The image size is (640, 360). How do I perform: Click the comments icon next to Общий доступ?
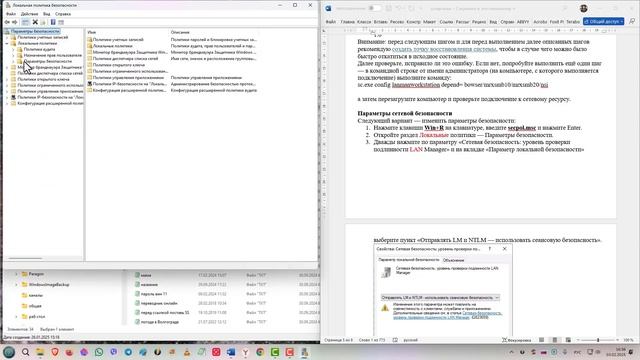click(x=632, y=21)
